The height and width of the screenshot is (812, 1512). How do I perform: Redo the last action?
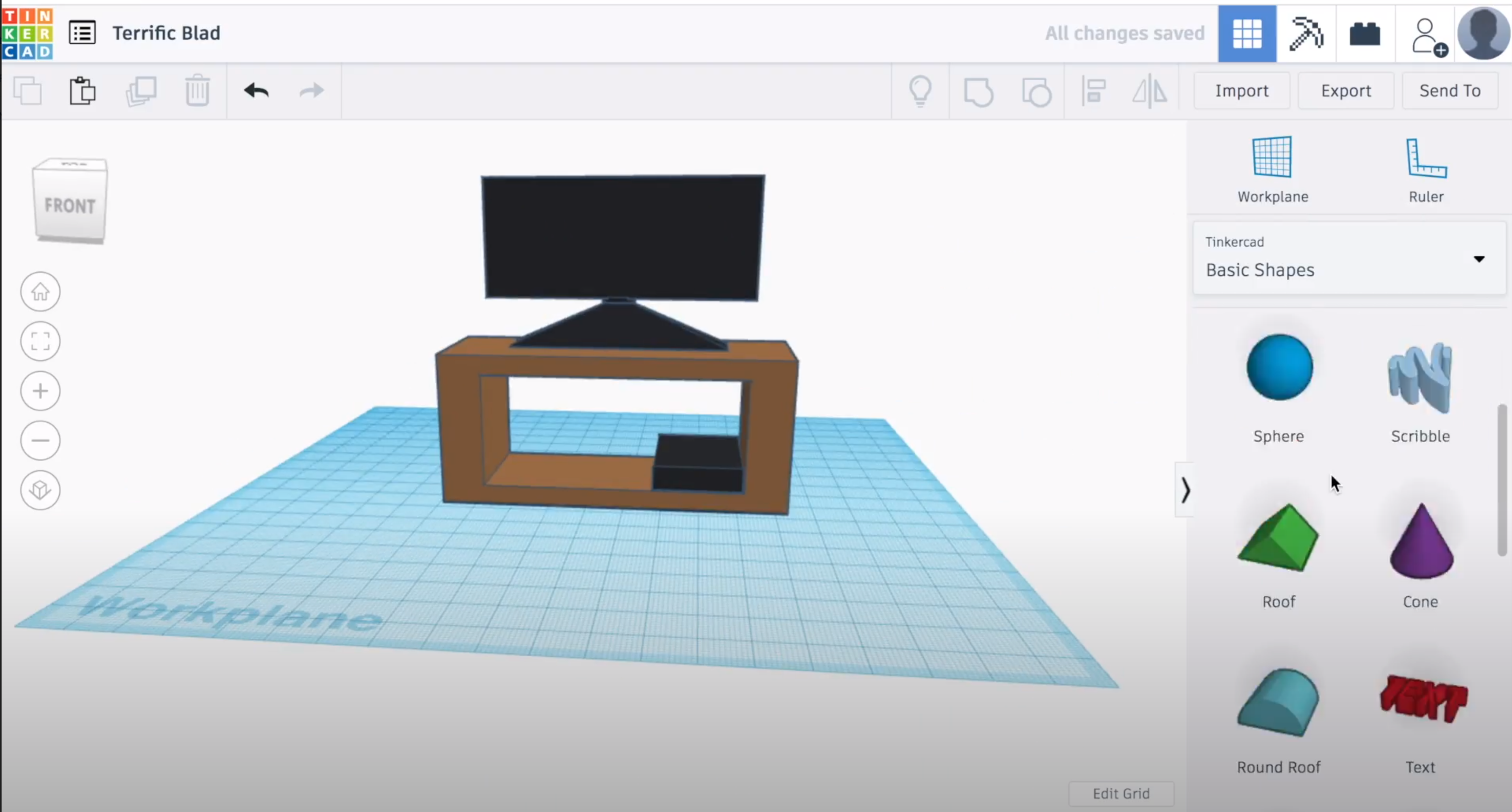pos(311,91)
